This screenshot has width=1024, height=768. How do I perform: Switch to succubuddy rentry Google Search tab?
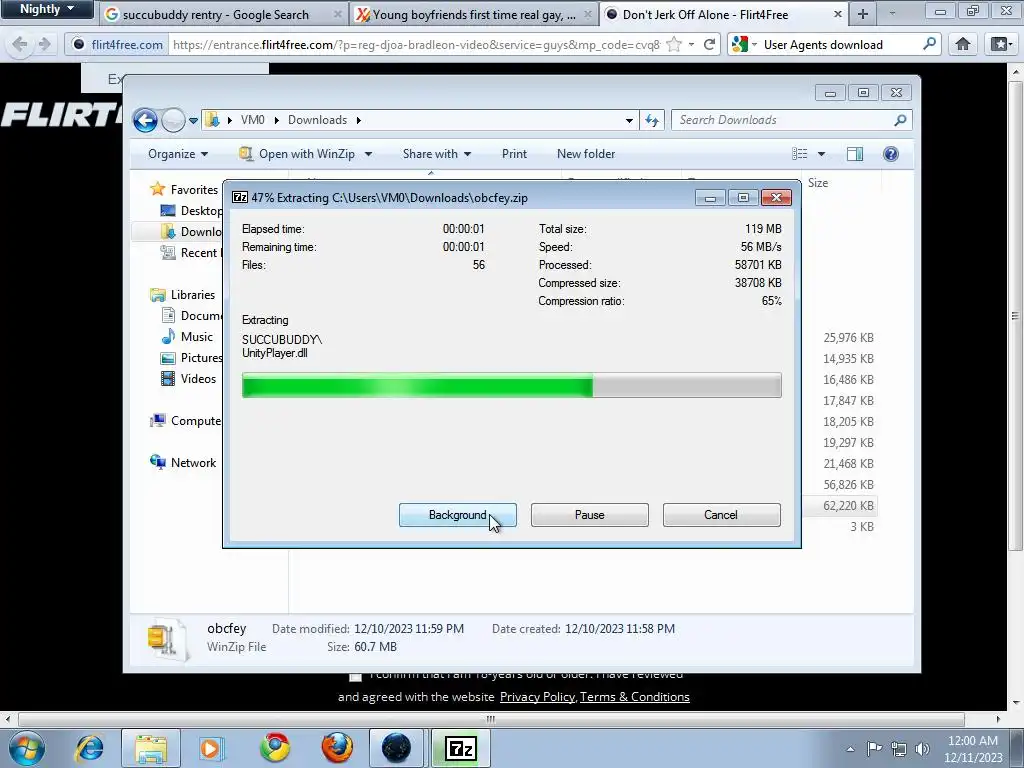tap(223, 14)
